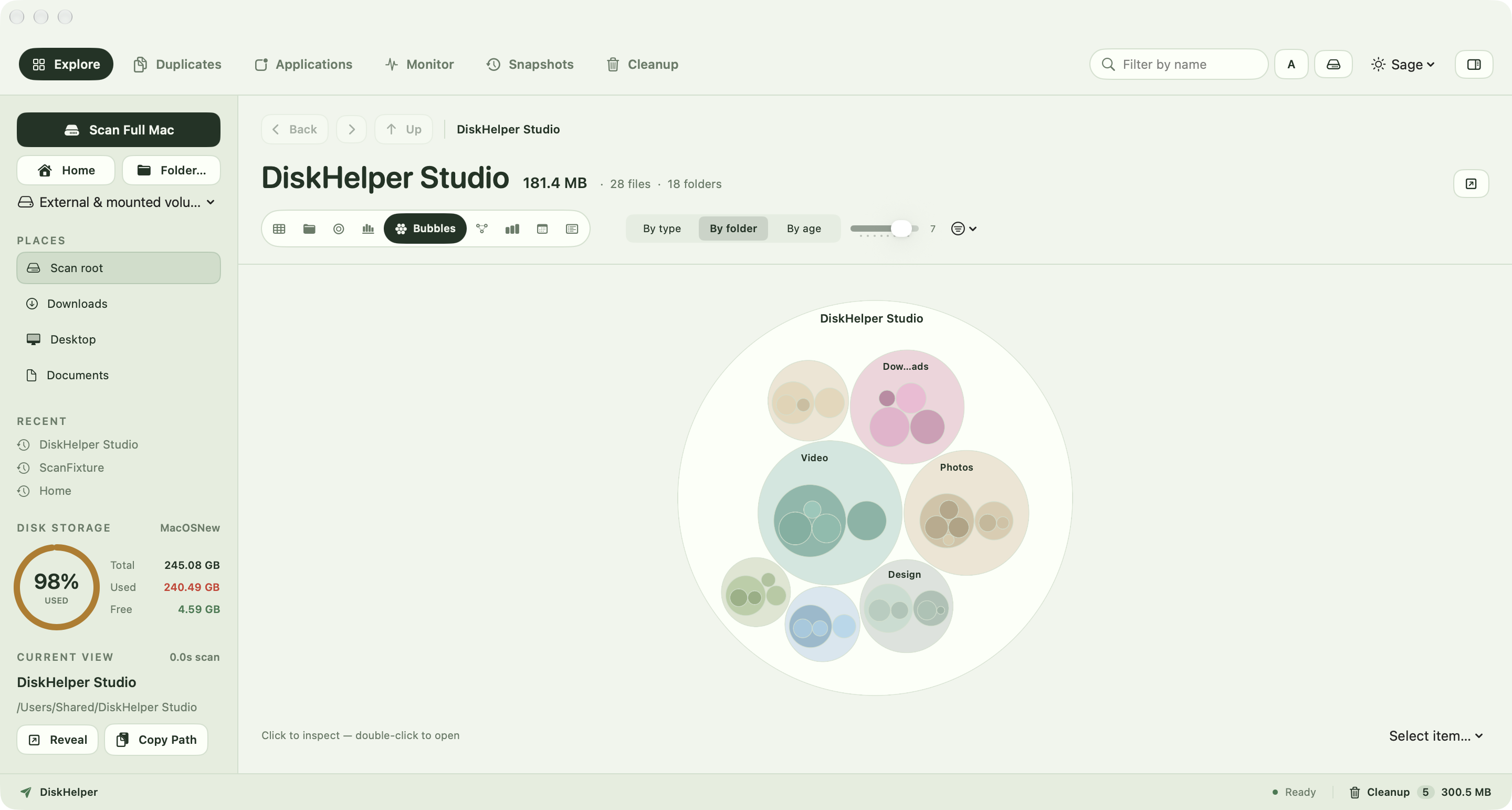Select the concentric rings view icon
Viewport: 1512px width, 810px height.
click(x=339, y=229)
